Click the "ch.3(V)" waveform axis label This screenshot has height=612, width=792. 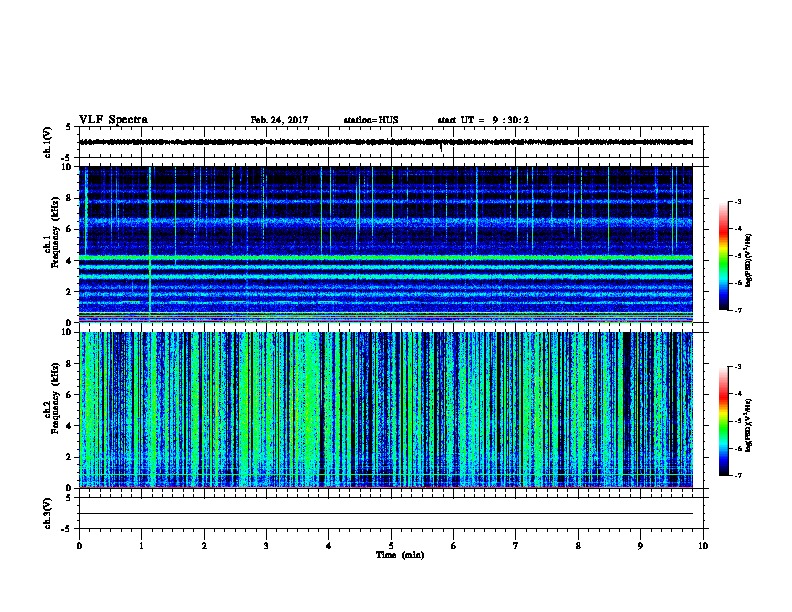(x=47, y=513)
